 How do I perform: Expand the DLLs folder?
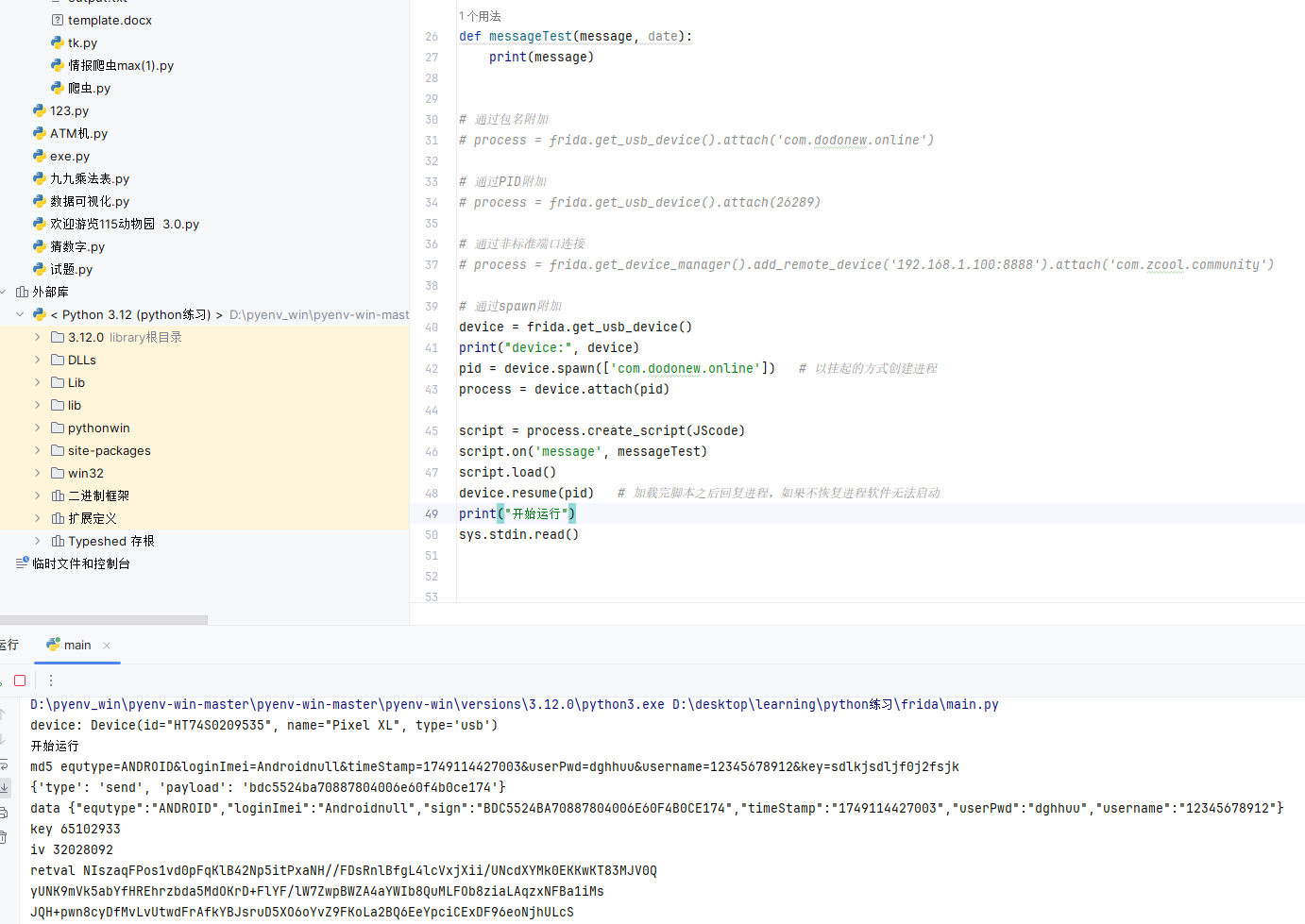point(38,360)
